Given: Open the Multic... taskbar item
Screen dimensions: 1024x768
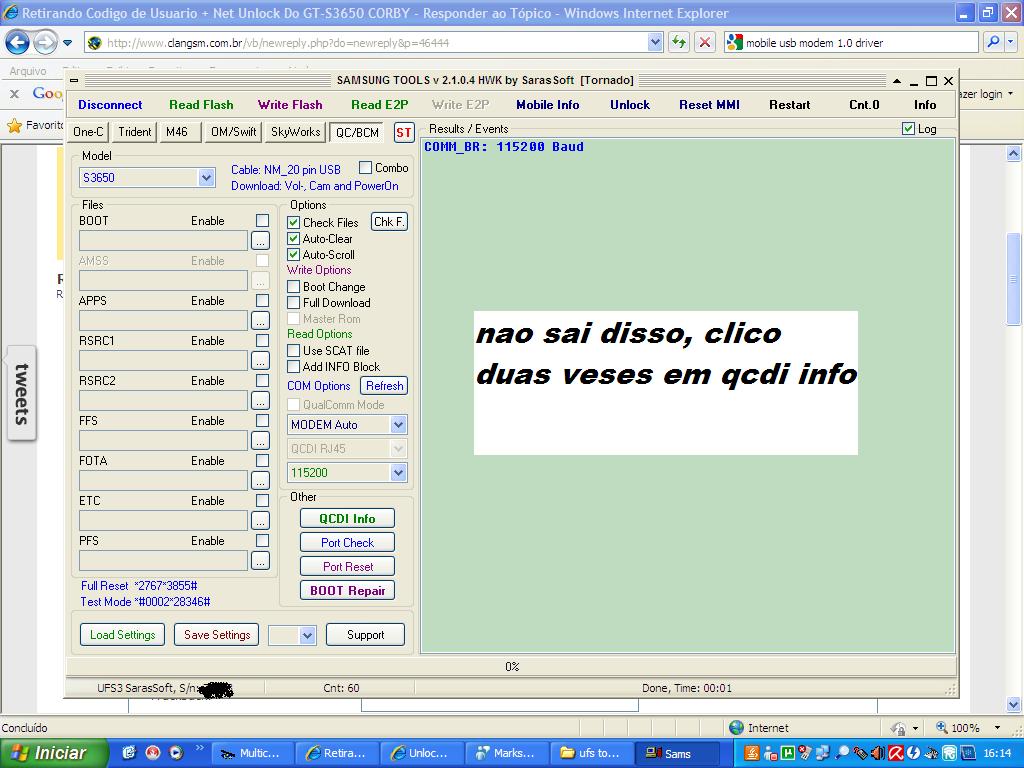Looking at the screenshot, I should 253,753.
